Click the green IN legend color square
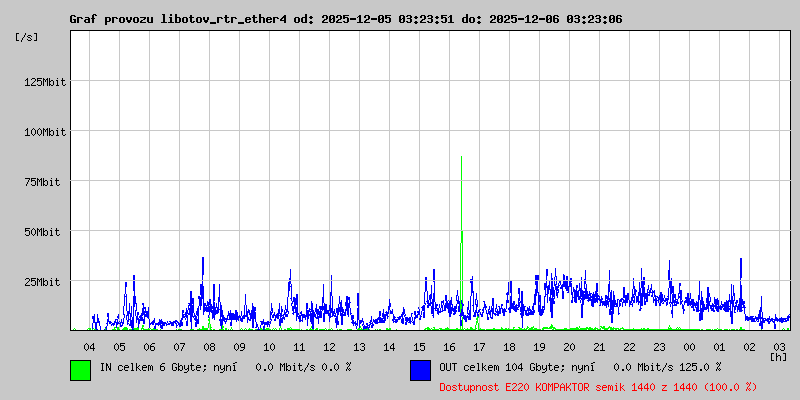Viewport: 800px width, 400px height. [x=80, y=369]
